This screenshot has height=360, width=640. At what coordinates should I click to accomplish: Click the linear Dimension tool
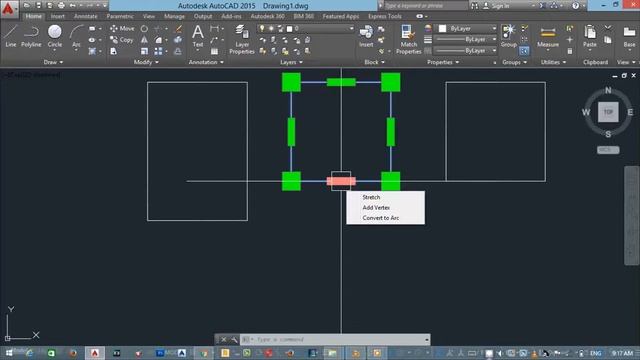tap(214, 29)
